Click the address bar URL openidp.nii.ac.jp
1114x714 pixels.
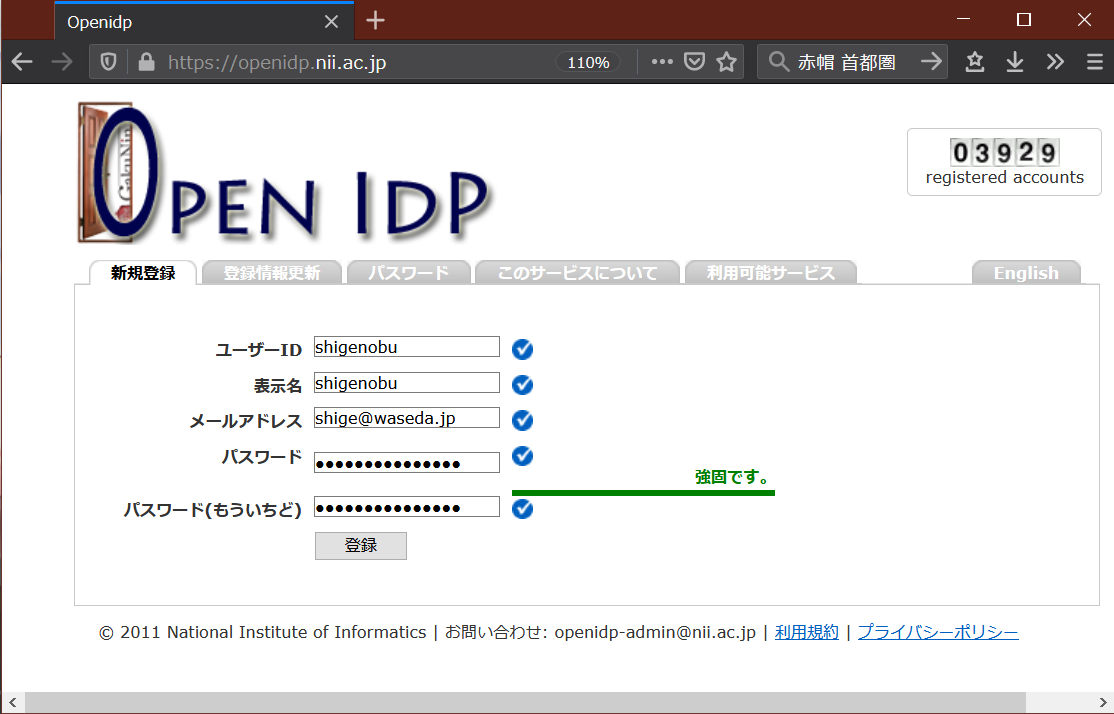(277, 63)
